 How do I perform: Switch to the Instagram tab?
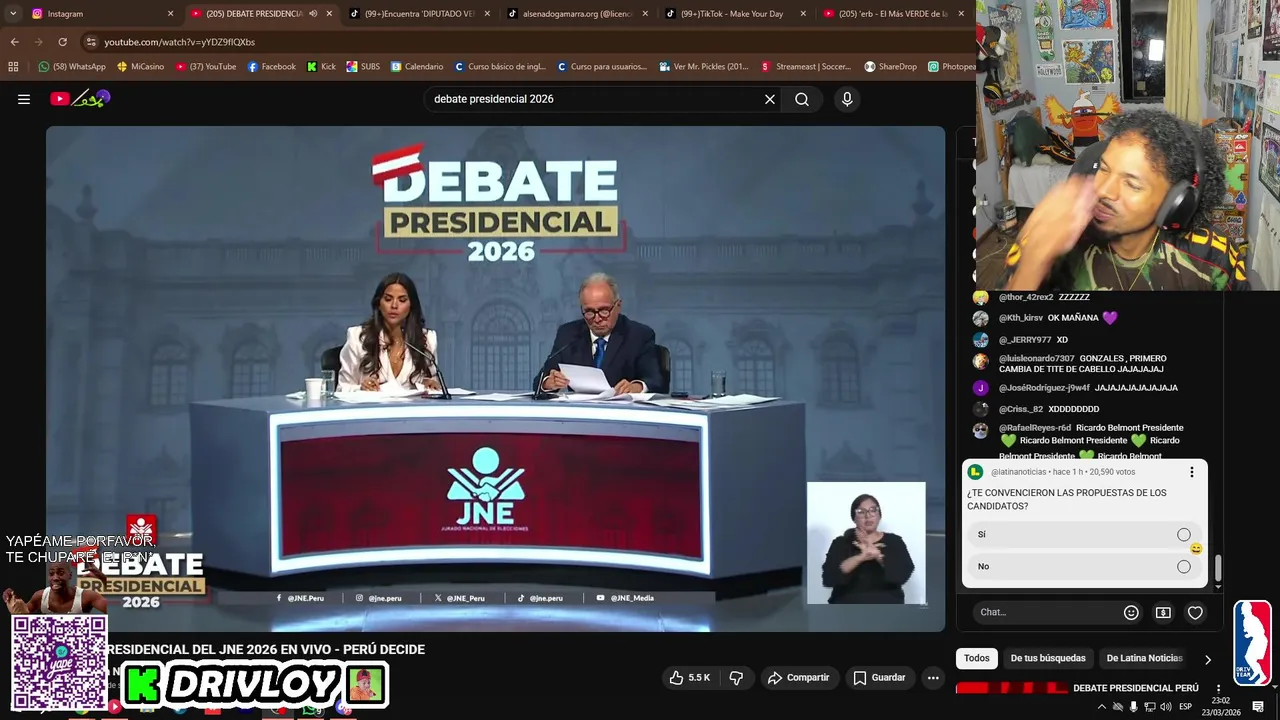[95, 14]
